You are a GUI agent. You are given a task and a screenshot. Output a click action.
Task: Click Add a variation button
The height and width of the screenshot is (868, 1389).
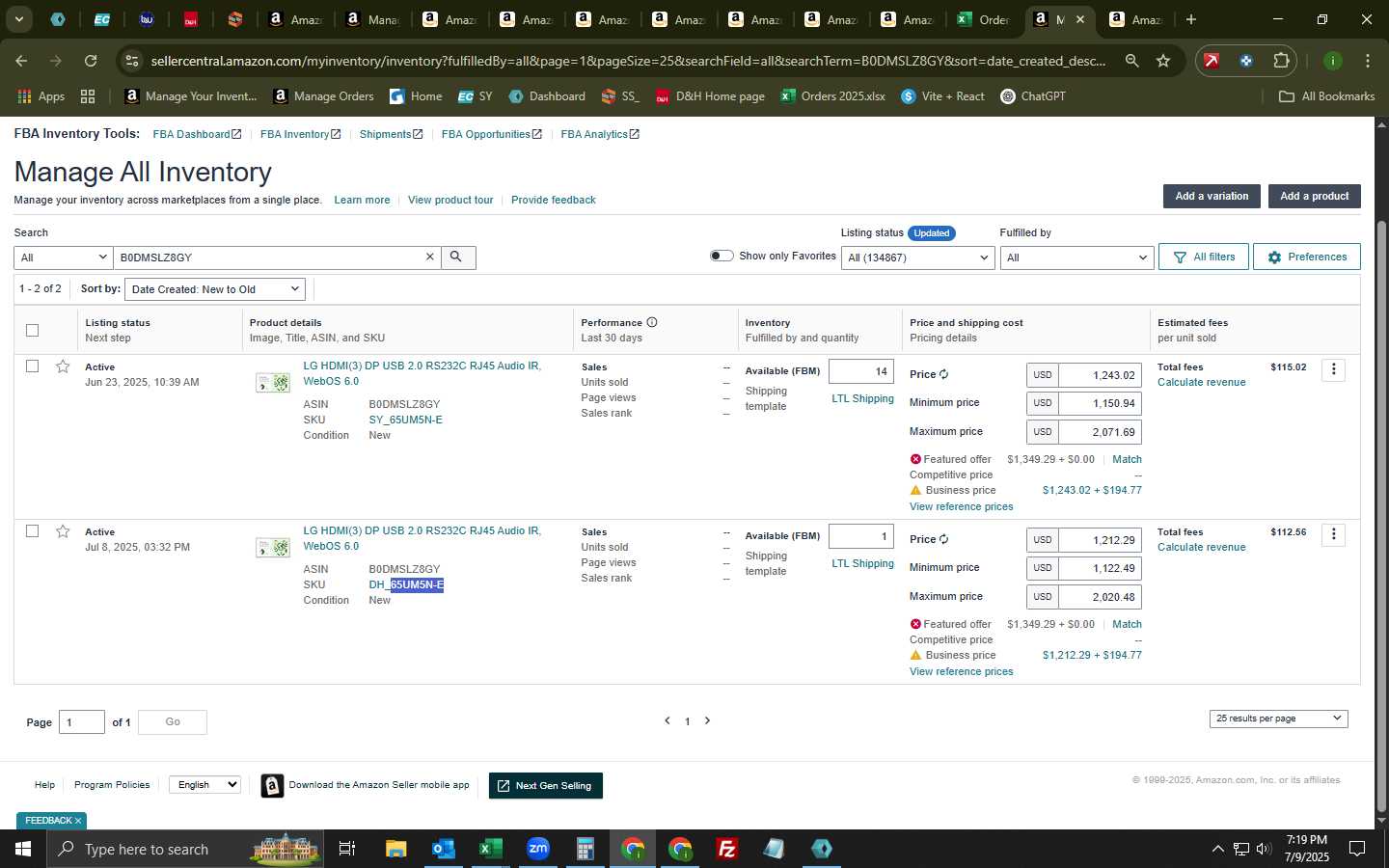point(1212,196)
